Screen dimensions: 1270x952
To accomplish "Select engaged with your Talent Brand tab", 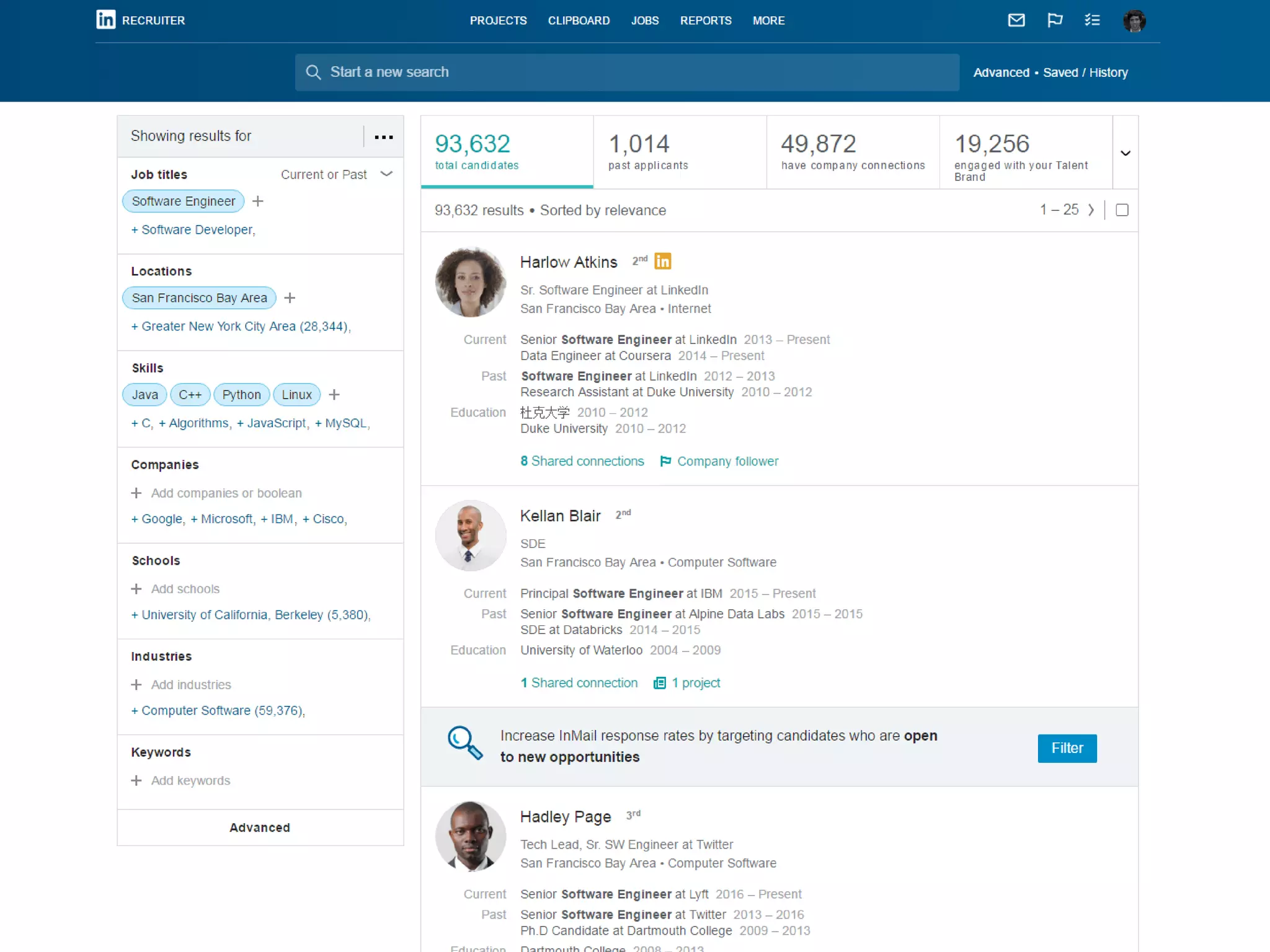I will [x=1026, y=152].
